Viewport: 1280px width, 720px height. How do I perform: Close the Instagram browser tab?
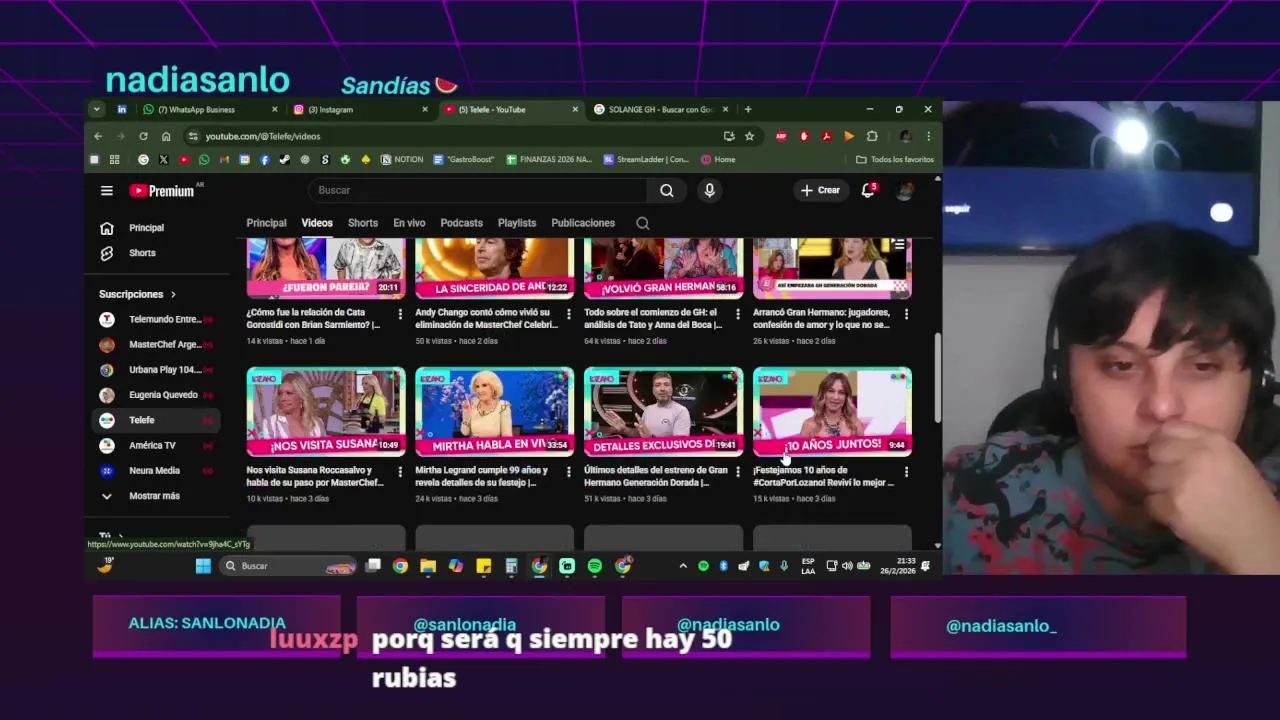click(425, 109)
